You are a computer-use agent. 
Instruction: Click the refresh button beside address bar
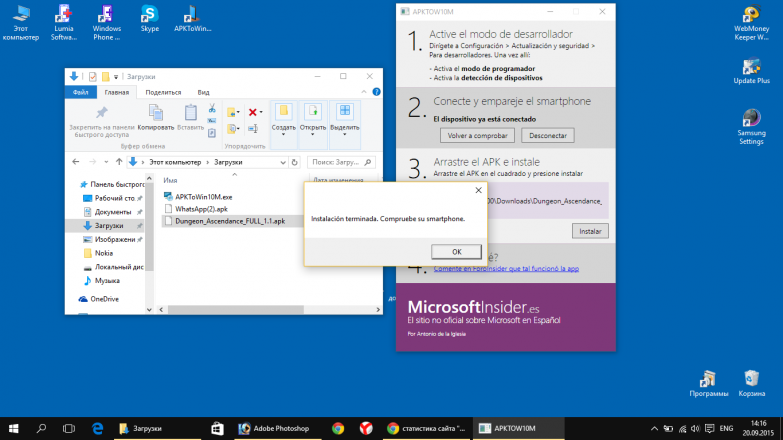tap(295, 162)
